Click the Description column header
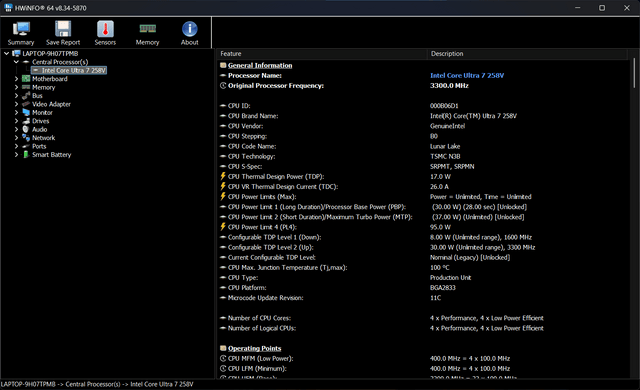640x390 pixels. point(528,54)
